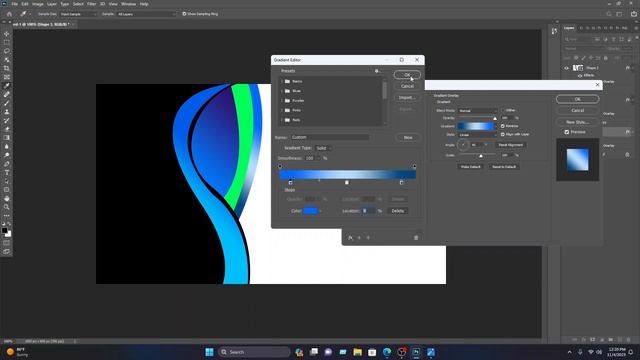Screen dimensions: 640x360
Task: Open the Filter menu
Action: click(x=91, y=4)
